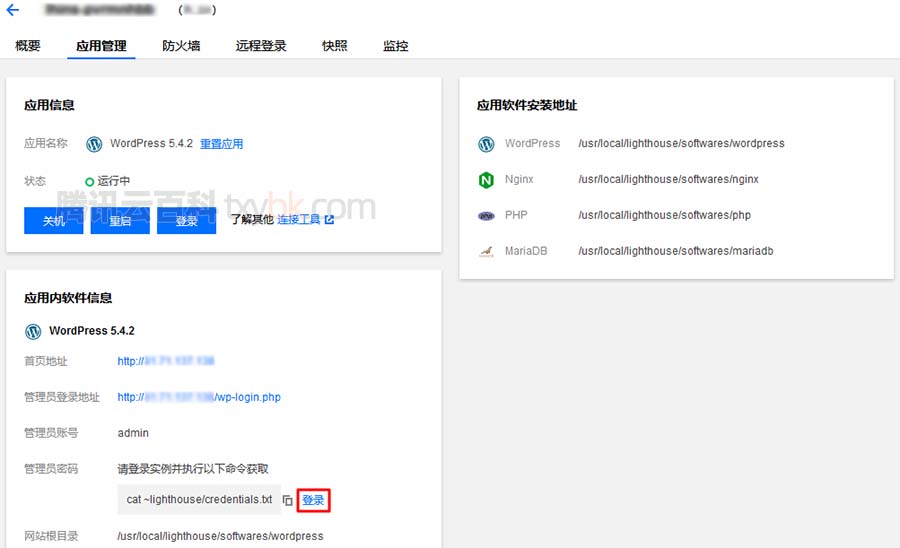This screenshot has width=900, height=548.
Task: Click WordPress icon in 应用内软件信息 section
Action: pyautogui.click(x=33, y=331)
